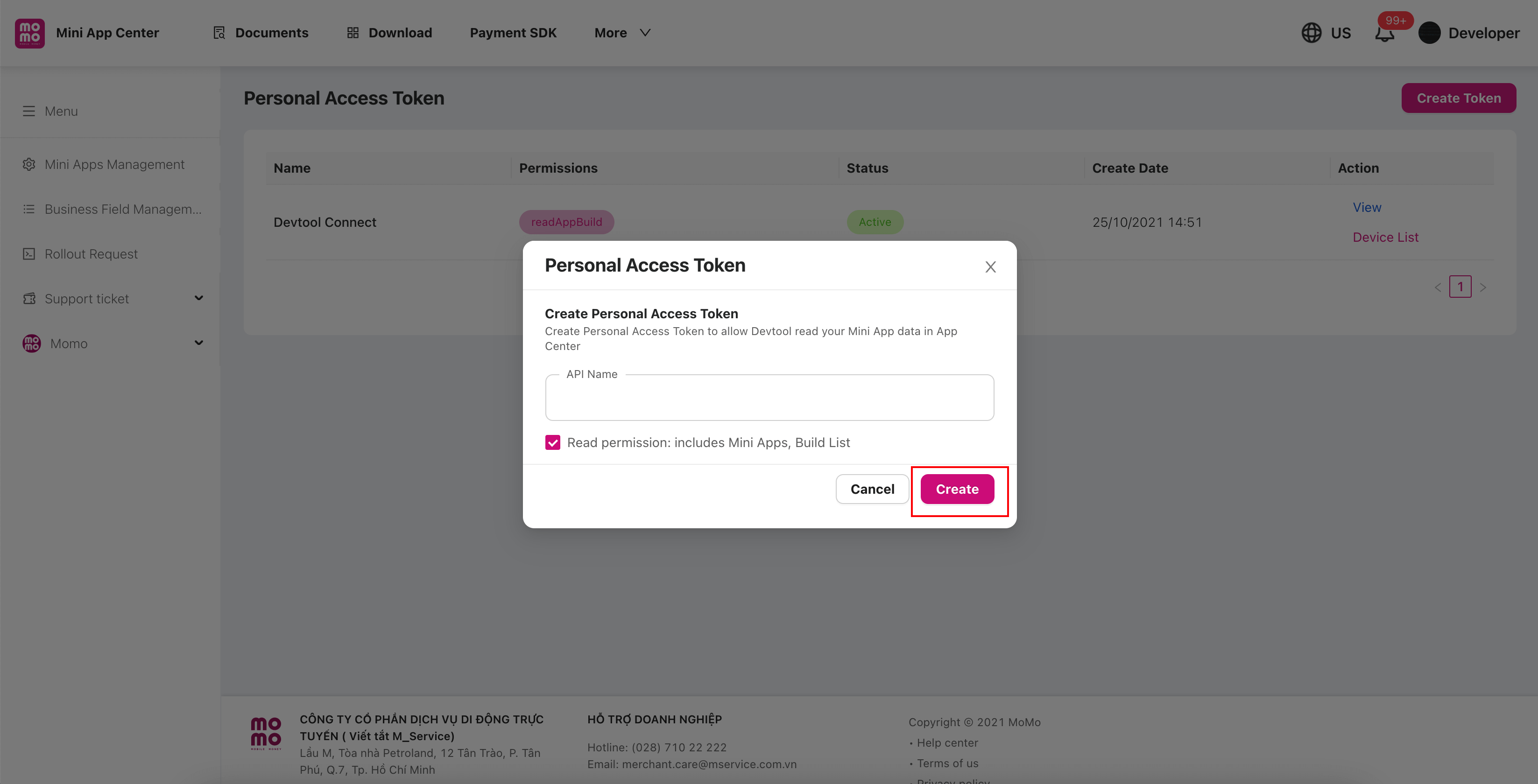Select page 1 in pagination
Viewport: 1538px width, 784px height.
[x=1460, y=287]
